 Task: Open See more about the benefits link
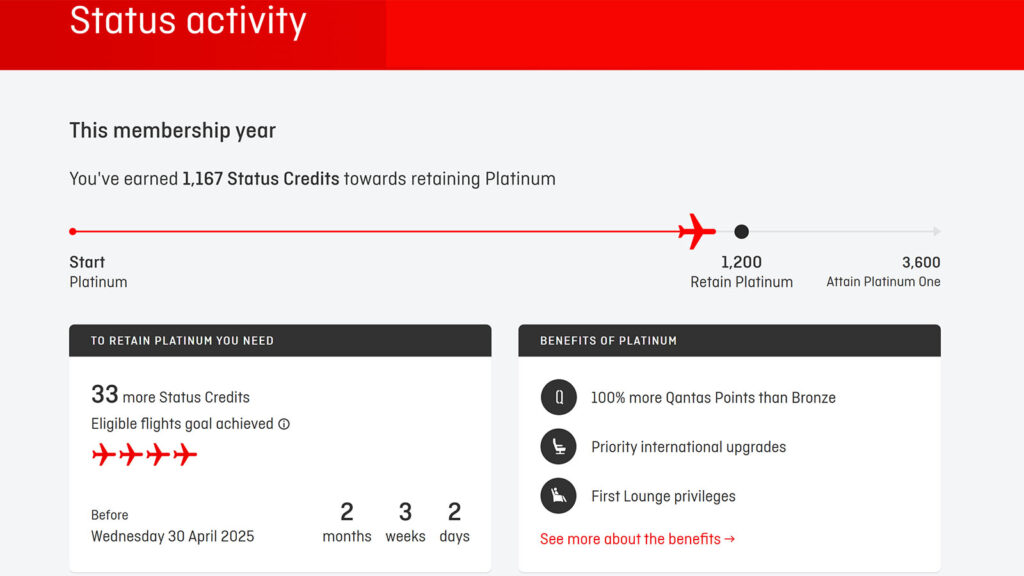[637, 539]
